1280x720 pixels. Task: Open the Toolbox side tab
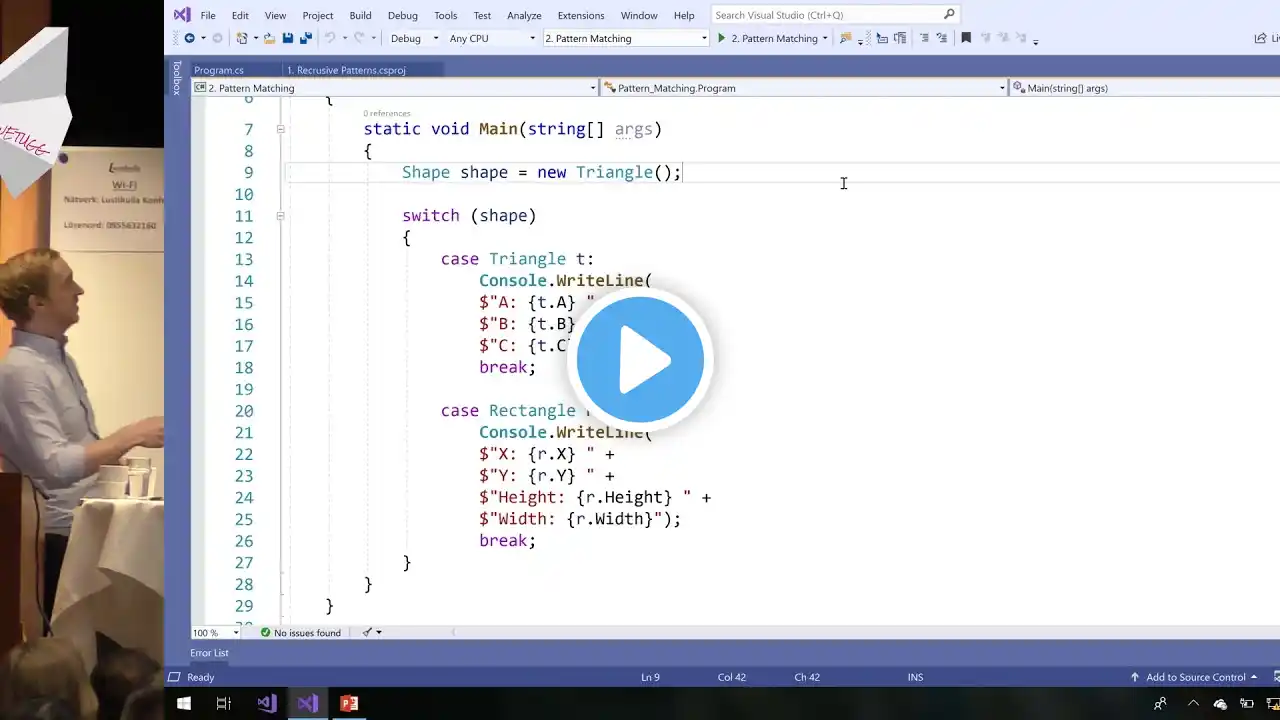(x=177, y=78)
